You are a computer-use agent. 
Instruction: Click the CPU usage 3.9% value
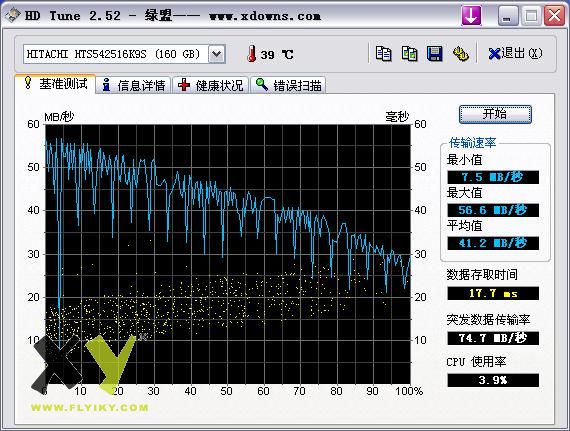click(x=493, y=380)
